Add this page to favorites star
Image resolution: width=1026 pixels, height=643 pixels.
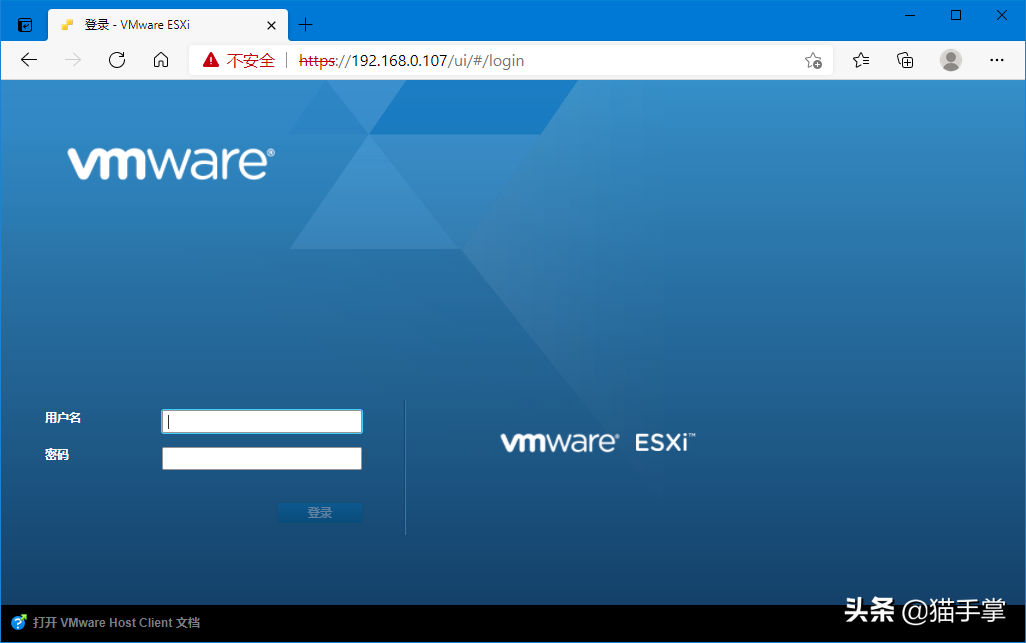click(813, 60)
